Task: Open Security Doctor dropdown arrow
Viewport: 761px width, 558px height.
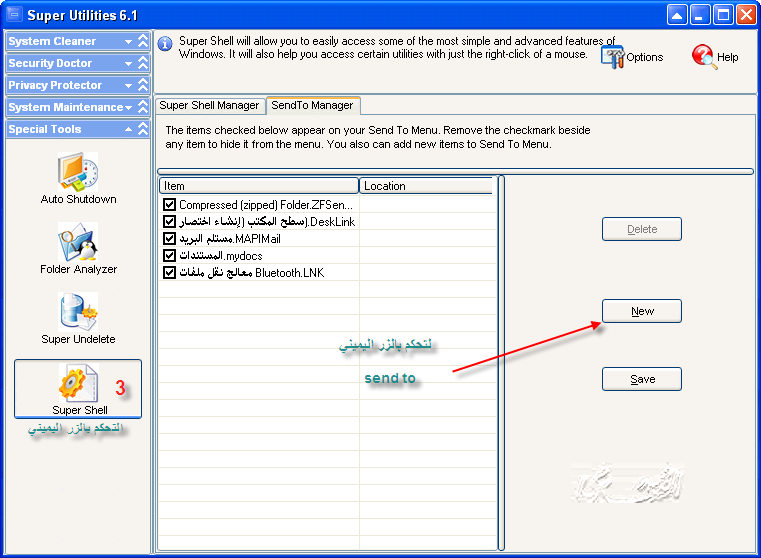Action: (x=129, y=64)
